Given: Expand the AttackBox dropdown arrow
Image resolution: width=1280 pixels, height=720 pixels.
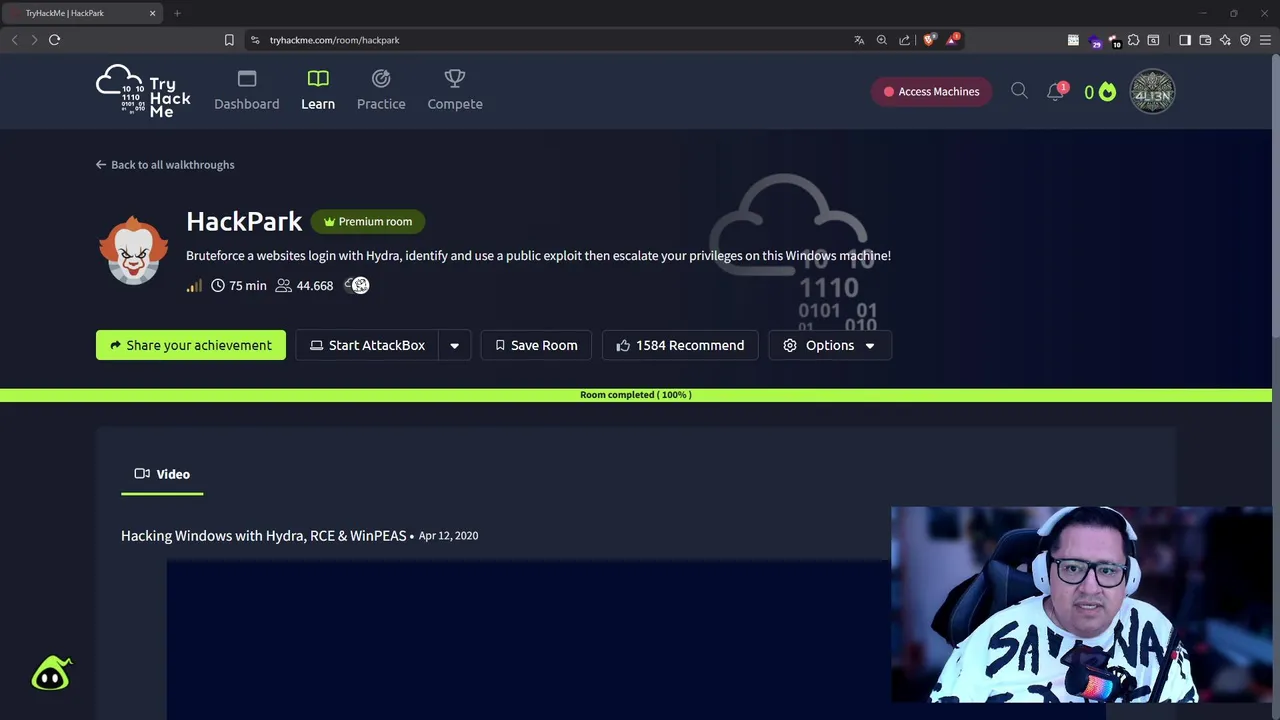Looking at the screenshot, I should [454, 345].
